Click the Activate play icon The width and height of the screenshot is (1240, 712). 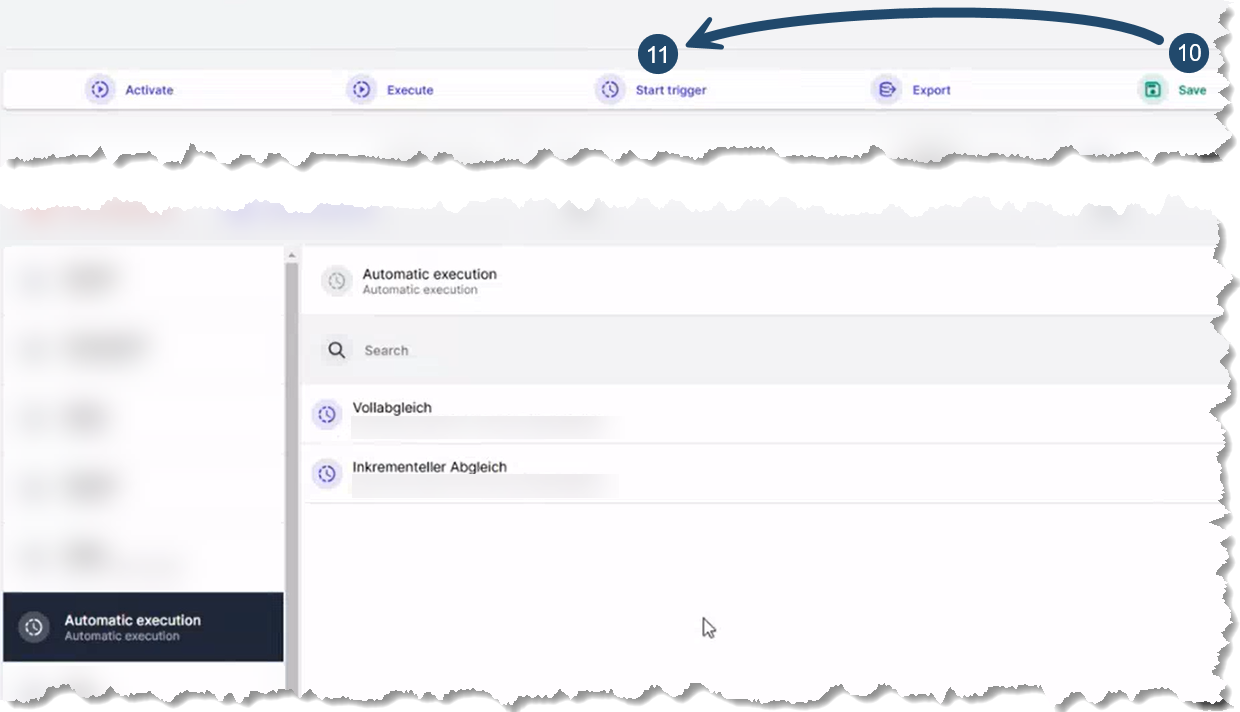pyautogui.click(x=100, y=90)
